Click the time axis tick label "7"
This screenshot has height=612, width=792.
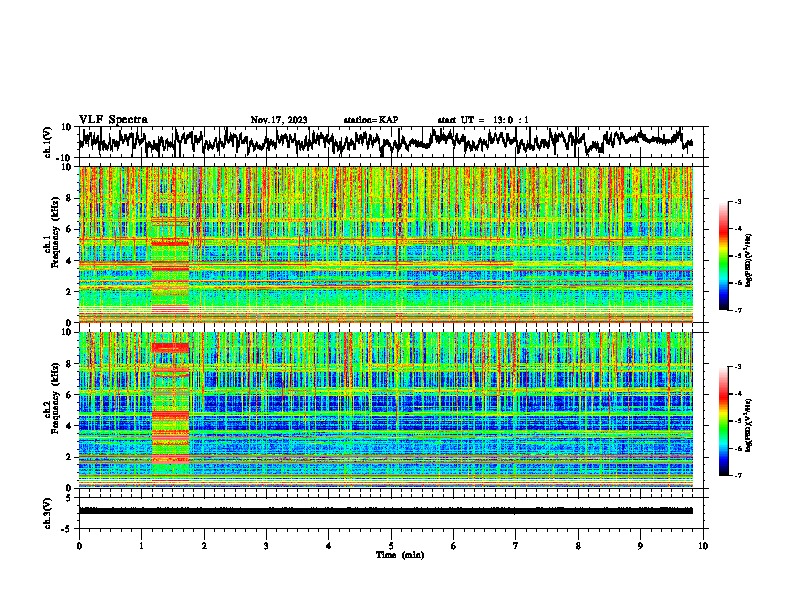pos(516,546)
